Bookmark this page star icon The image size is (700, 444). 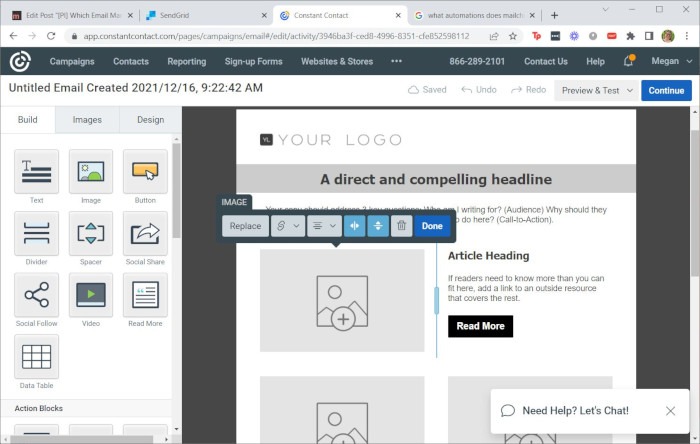(512, 36)
